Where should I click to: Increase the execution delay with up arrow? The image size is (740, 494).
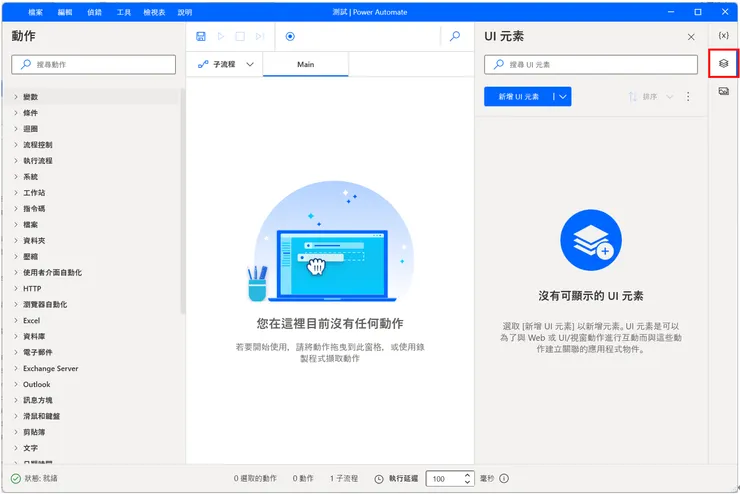(467, 475)
